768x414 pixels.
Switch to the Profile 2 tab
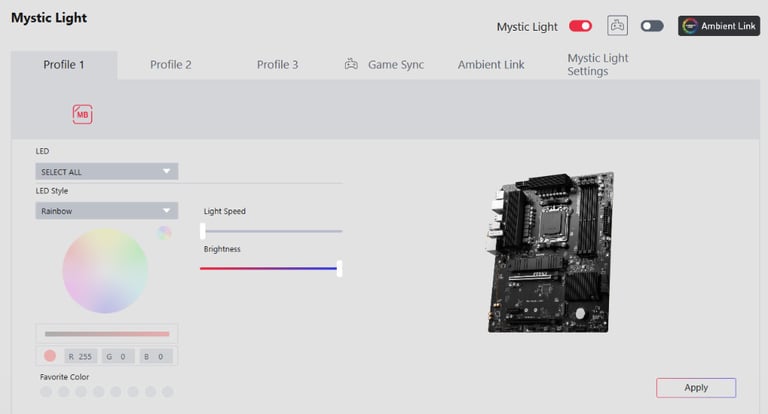(x=170, y=65)
